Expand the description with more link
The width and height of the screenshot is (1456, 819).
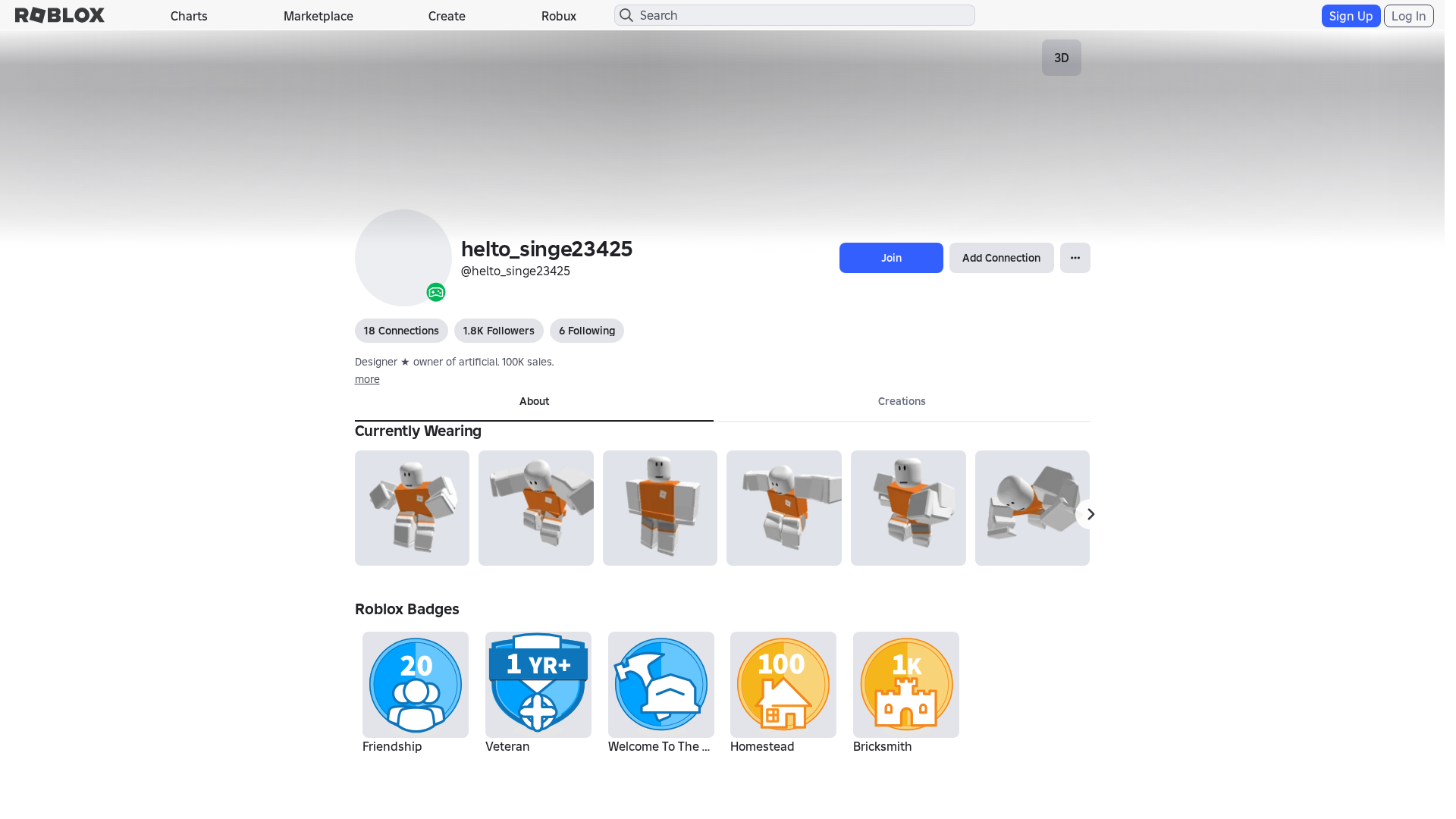pyautogui.click(x=367, y=379)
